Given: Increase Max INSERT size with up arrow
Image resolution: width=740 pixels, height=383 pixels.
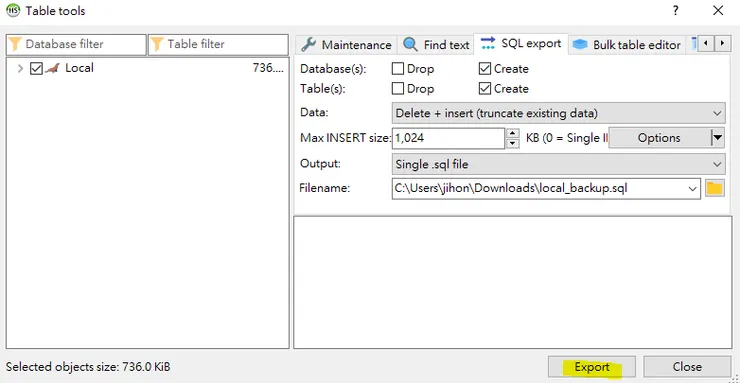Looking at the screenshot, I should point(513,133).
